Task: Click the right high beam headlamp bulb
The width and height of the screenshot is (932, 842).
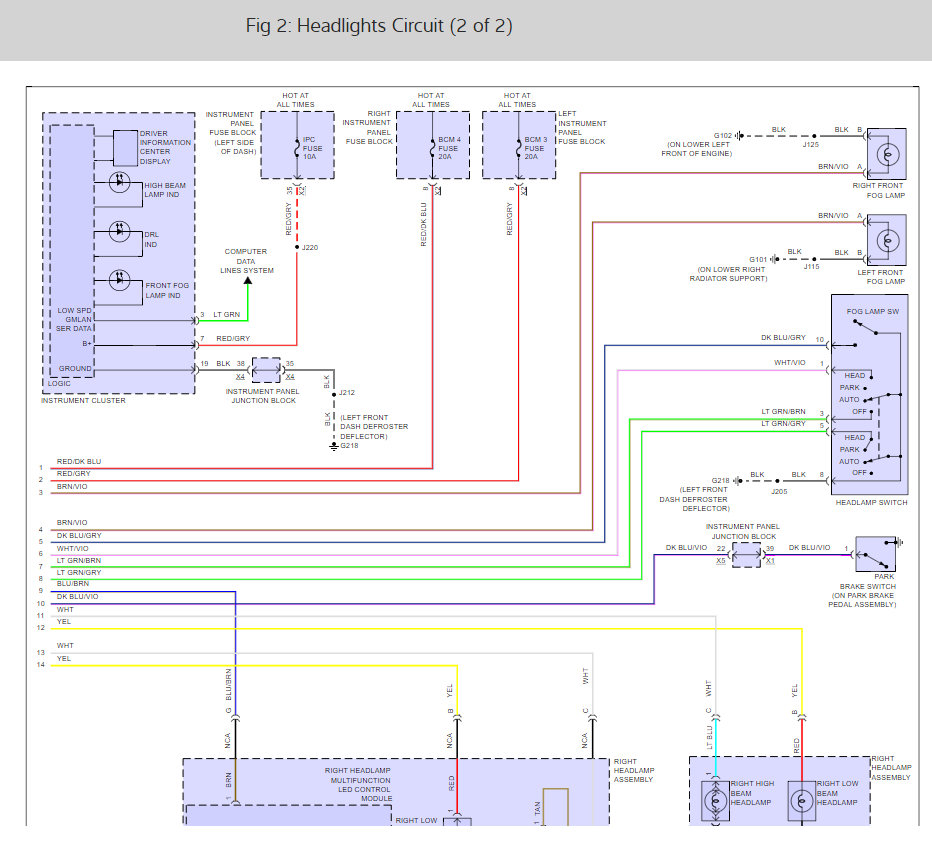Action: [717, 800]
